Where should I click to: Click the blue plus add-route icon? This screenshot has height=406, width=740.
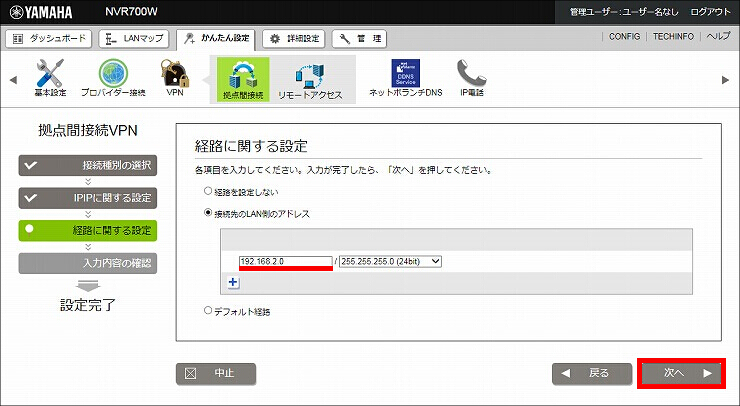click(233, 282)
